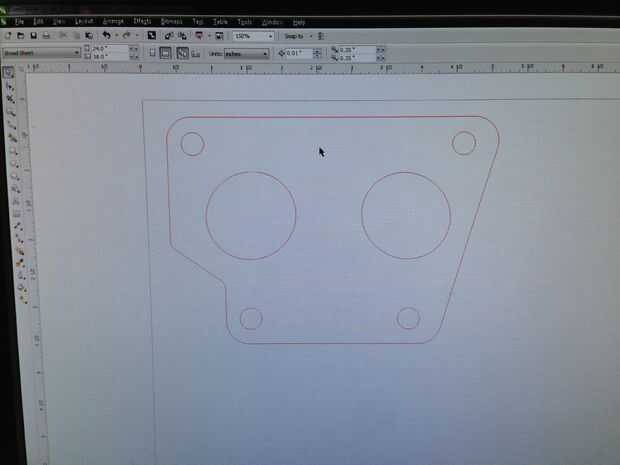This screenshot has height=465, width=620.
Task: Open the View menu
Action: point(59,21)
